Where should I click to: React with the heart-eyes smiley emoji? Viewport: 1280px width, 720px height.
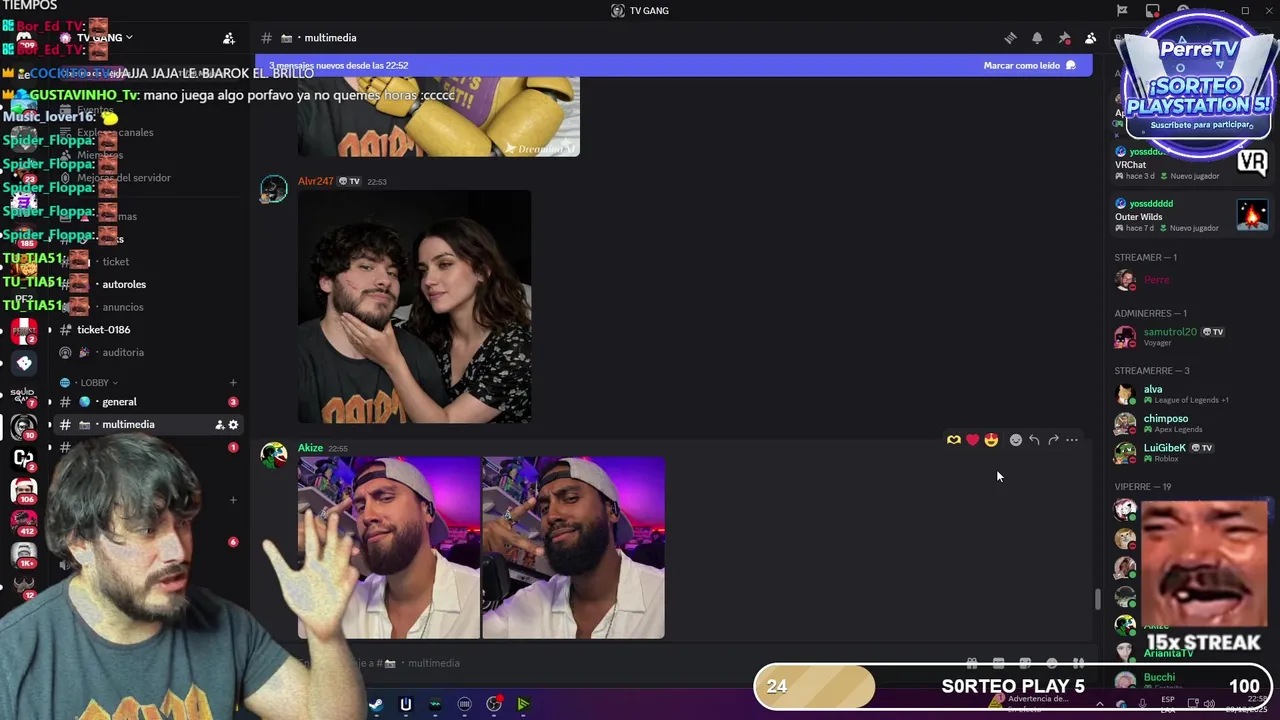click(x=991, y=440)
